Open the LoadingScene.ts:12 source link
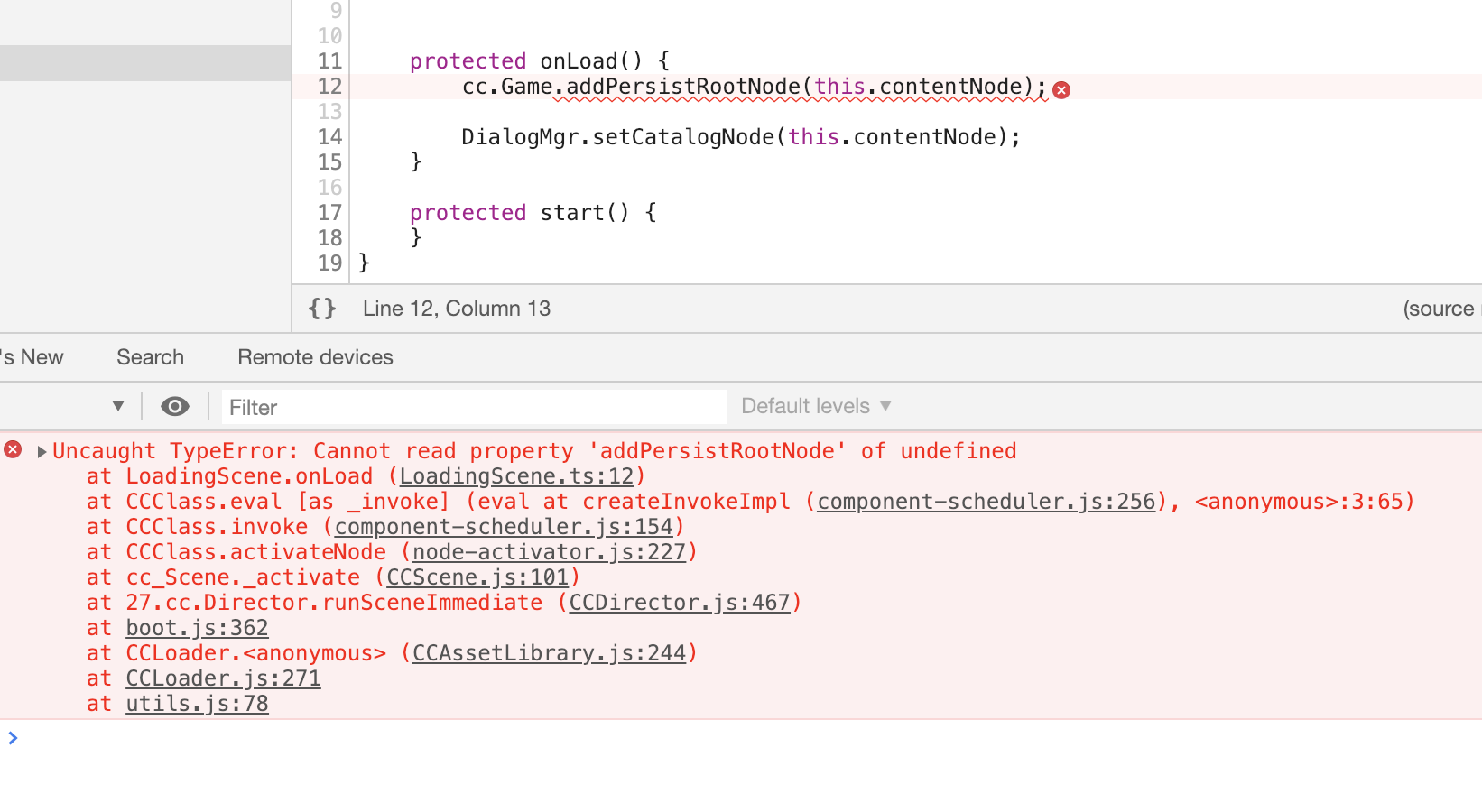The image size is (1482, 812). tap(516, 476)
